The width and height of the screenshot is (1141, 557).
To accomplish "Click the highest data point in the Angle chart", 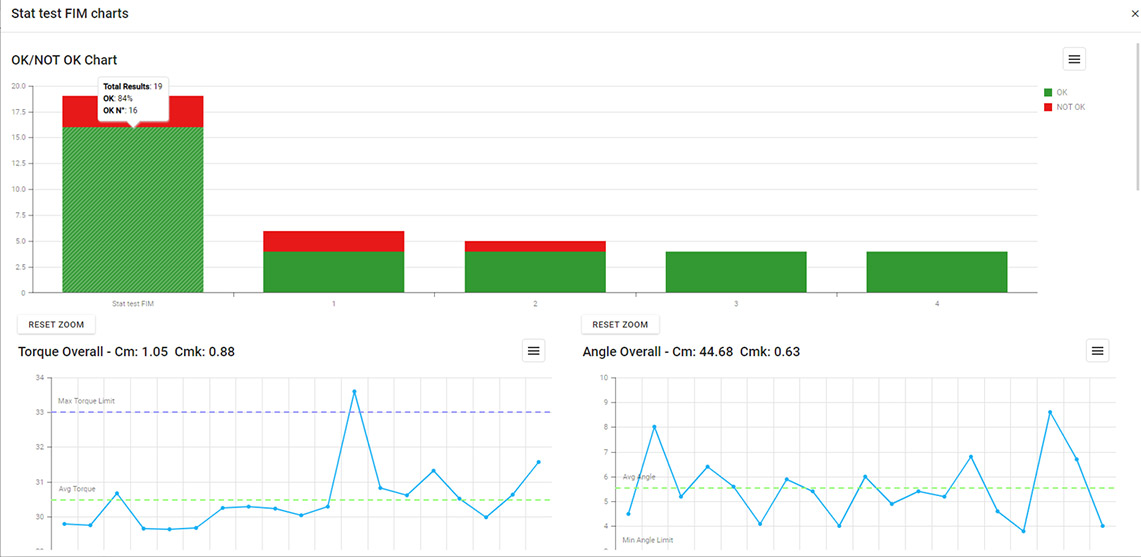I will [x=1050, y=412].
